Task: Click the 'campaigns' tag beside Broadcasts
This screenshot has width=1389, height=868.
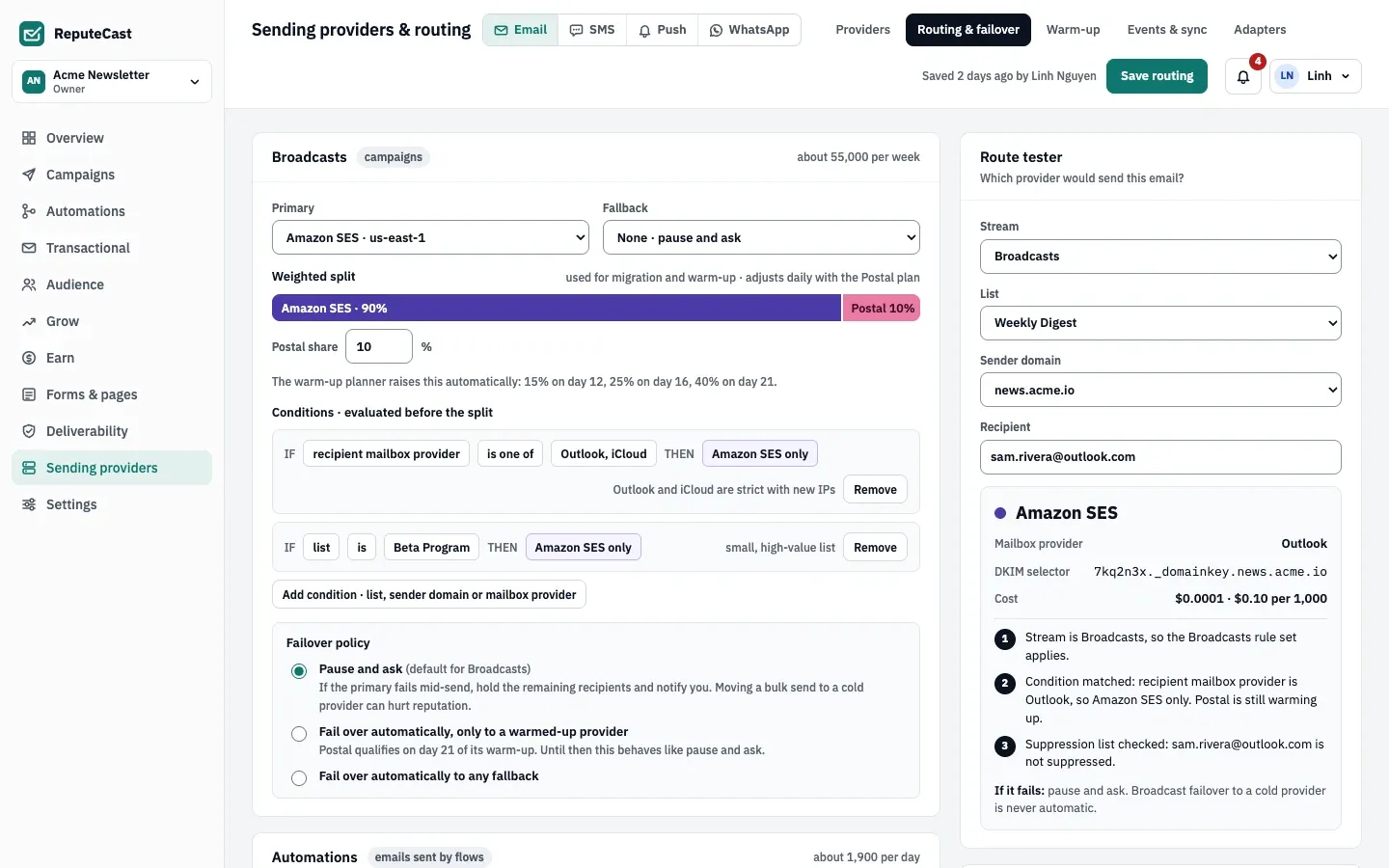Action: pos(394,157)
